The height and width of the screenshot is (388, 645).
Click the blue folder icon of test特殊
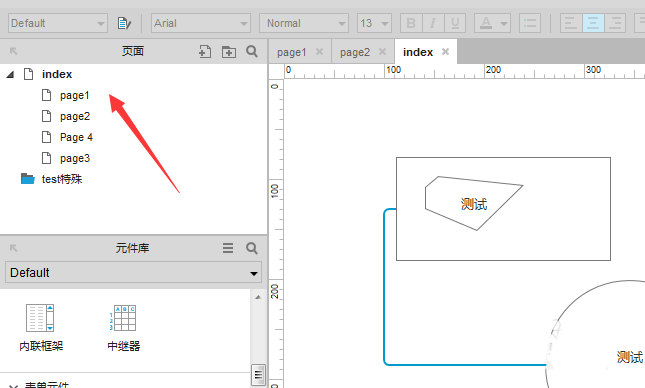pyautogui.click(x=28, y=179)
